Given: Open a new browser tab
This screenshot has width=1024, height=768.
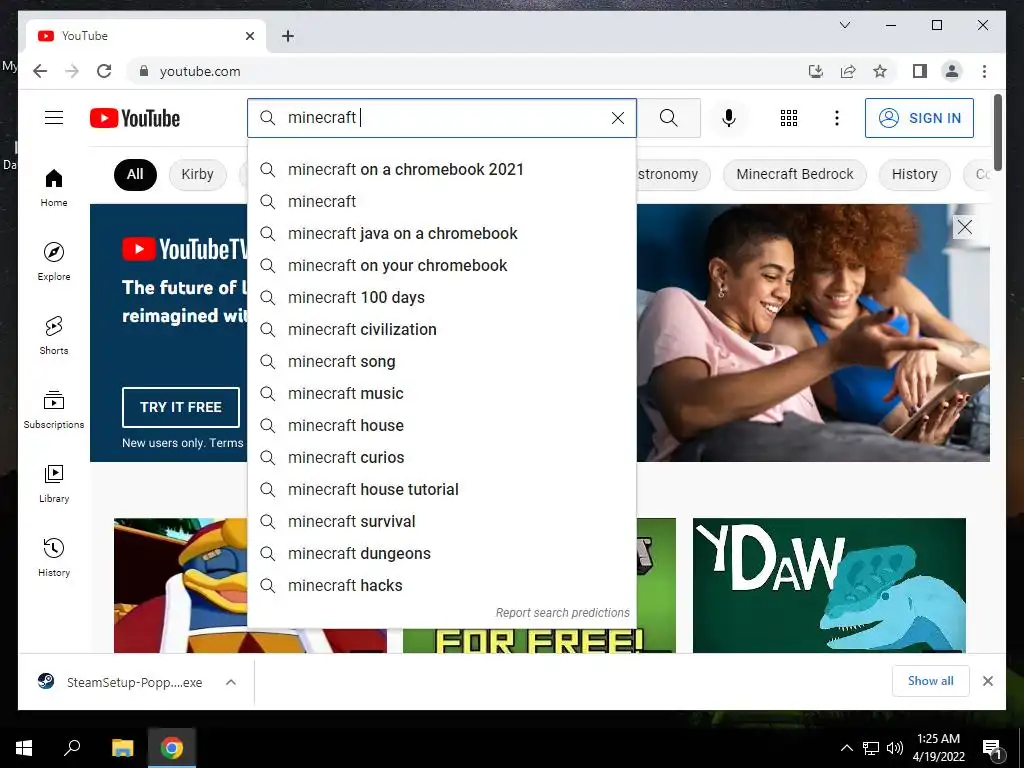Looking at the screenshot, I should tap(288, 36).
